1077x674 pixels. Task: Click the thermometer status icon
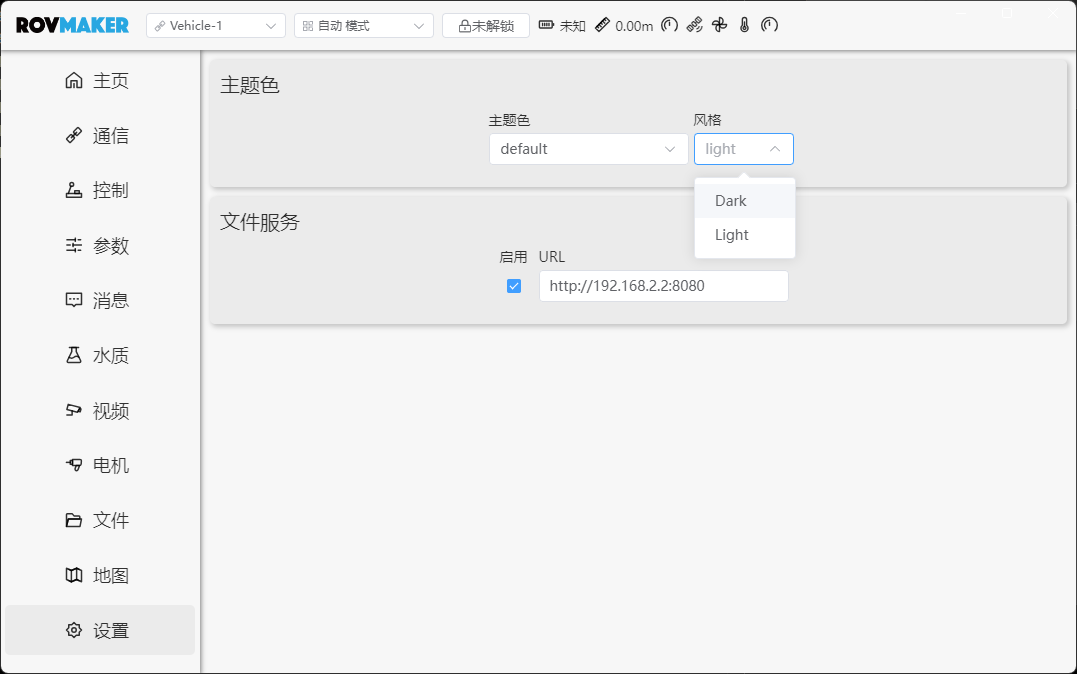click(x=742, y=25)
